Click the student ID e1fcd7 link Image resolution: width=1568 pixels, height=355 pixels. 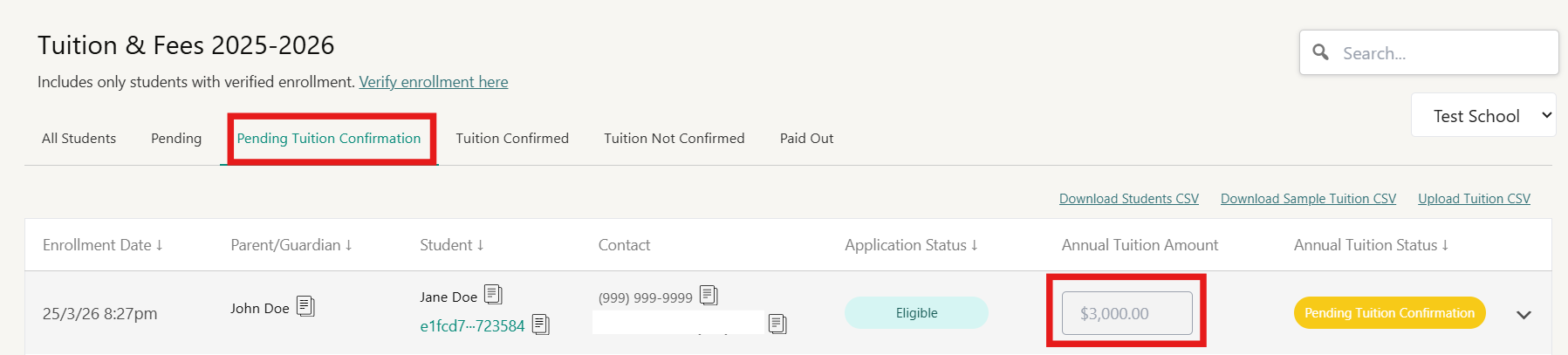click(x=472, y=326)
